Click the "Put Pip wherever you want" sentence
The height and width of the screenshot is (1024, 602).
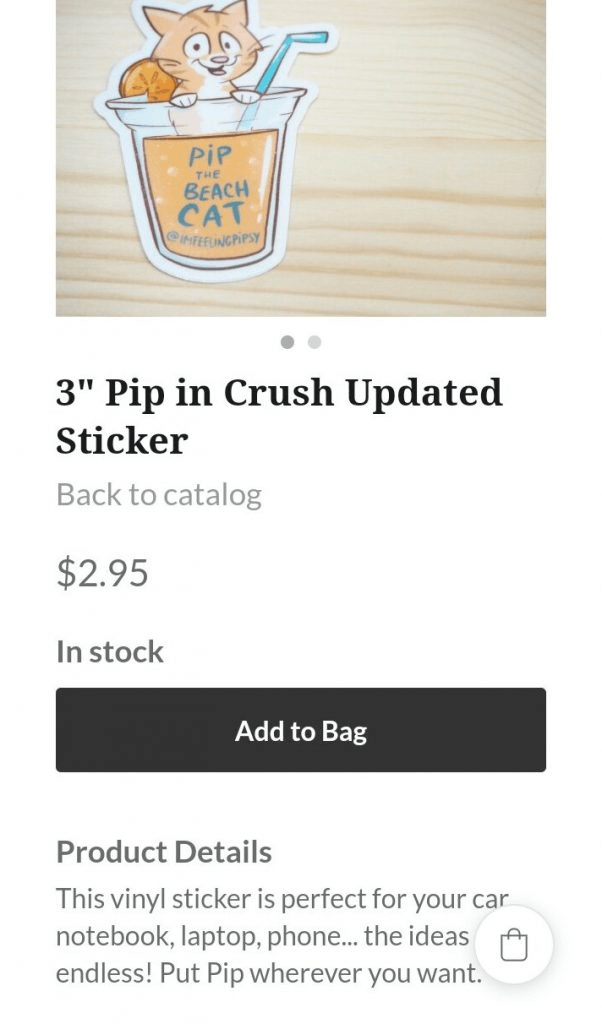tap(318, 973)
